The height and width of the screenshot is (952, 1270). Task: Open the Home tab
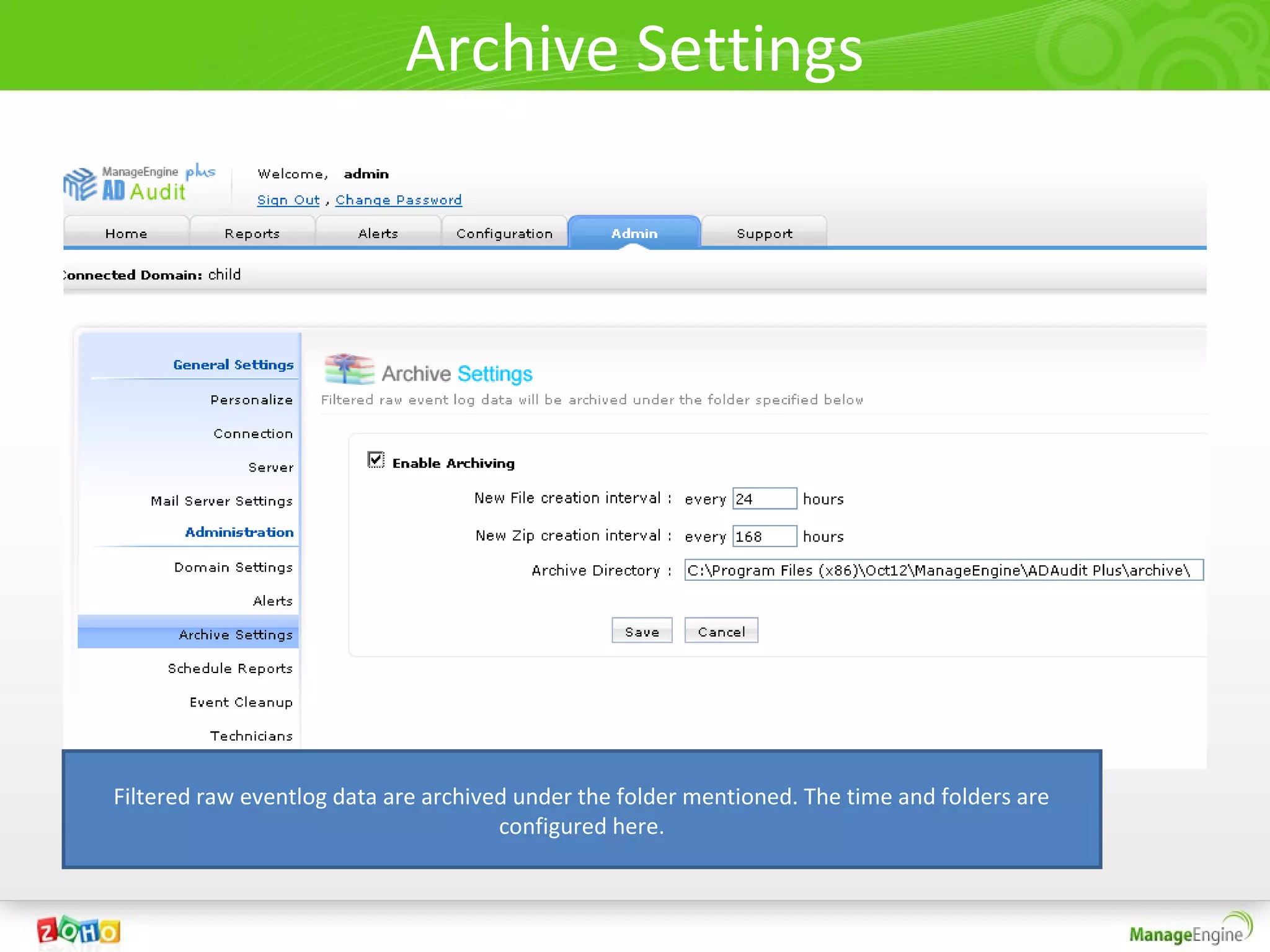tap(127, 233)
